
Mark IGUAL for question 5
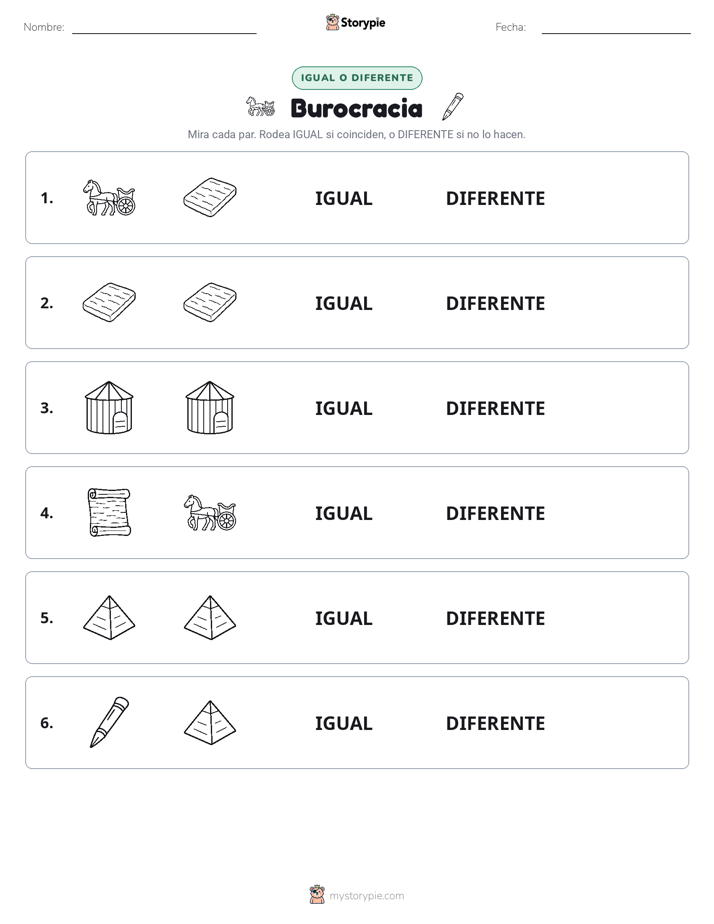click(343, 618)
